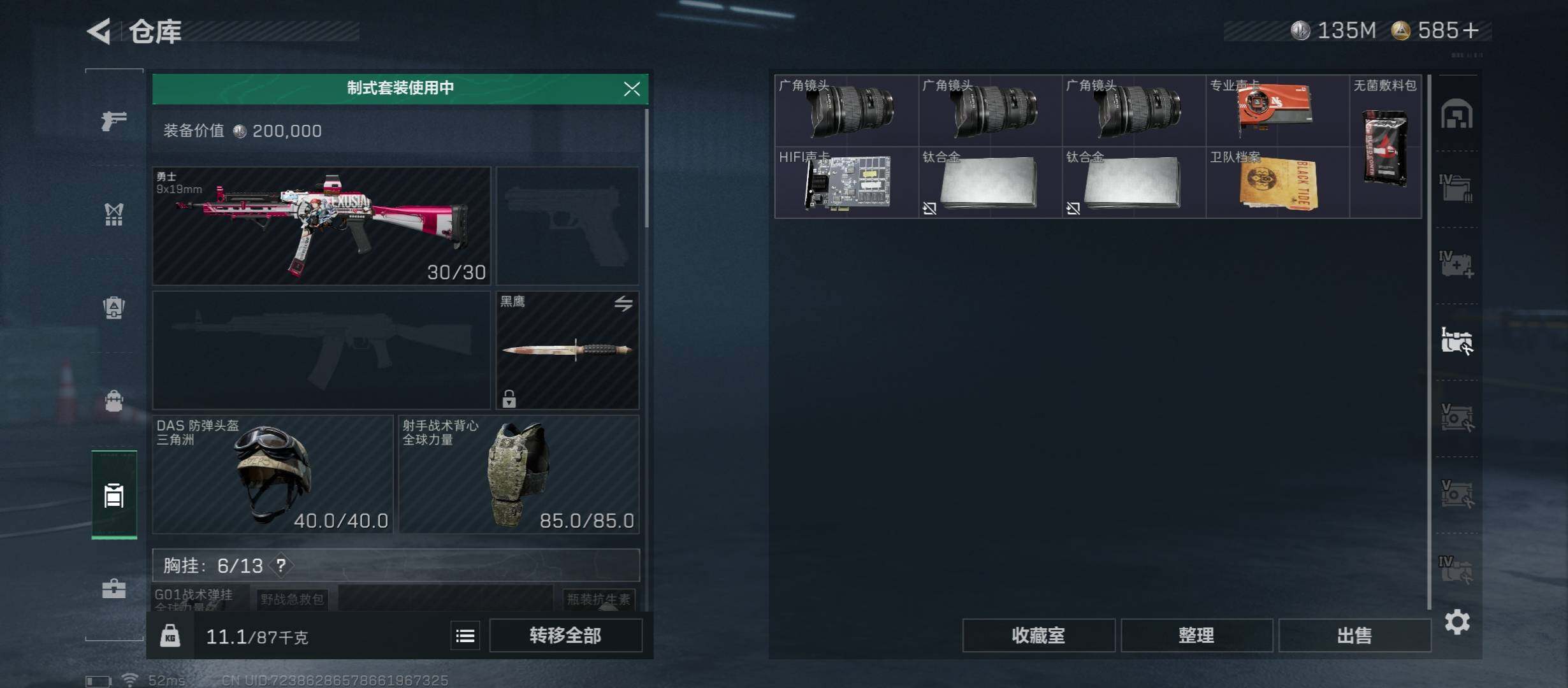Image resolution: width=1568 pixels, height=688 pixels.
Task: Open the 收藏室 collection room
Action: pos(1039,636)
